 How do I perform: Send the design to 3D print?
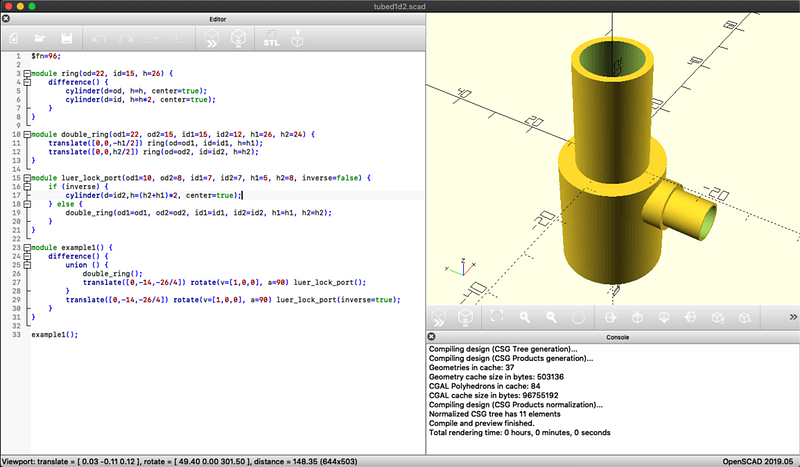[297, 39]
